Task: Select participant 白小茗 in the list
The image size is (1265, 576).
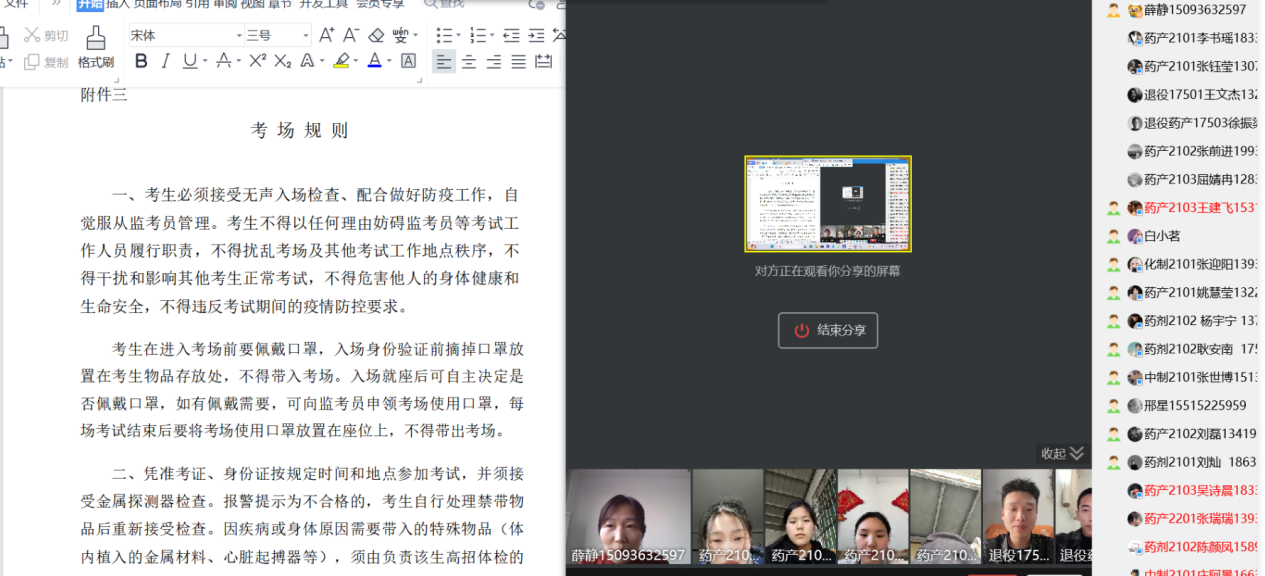Action: pyautogui.click(x=1162, y=236)
